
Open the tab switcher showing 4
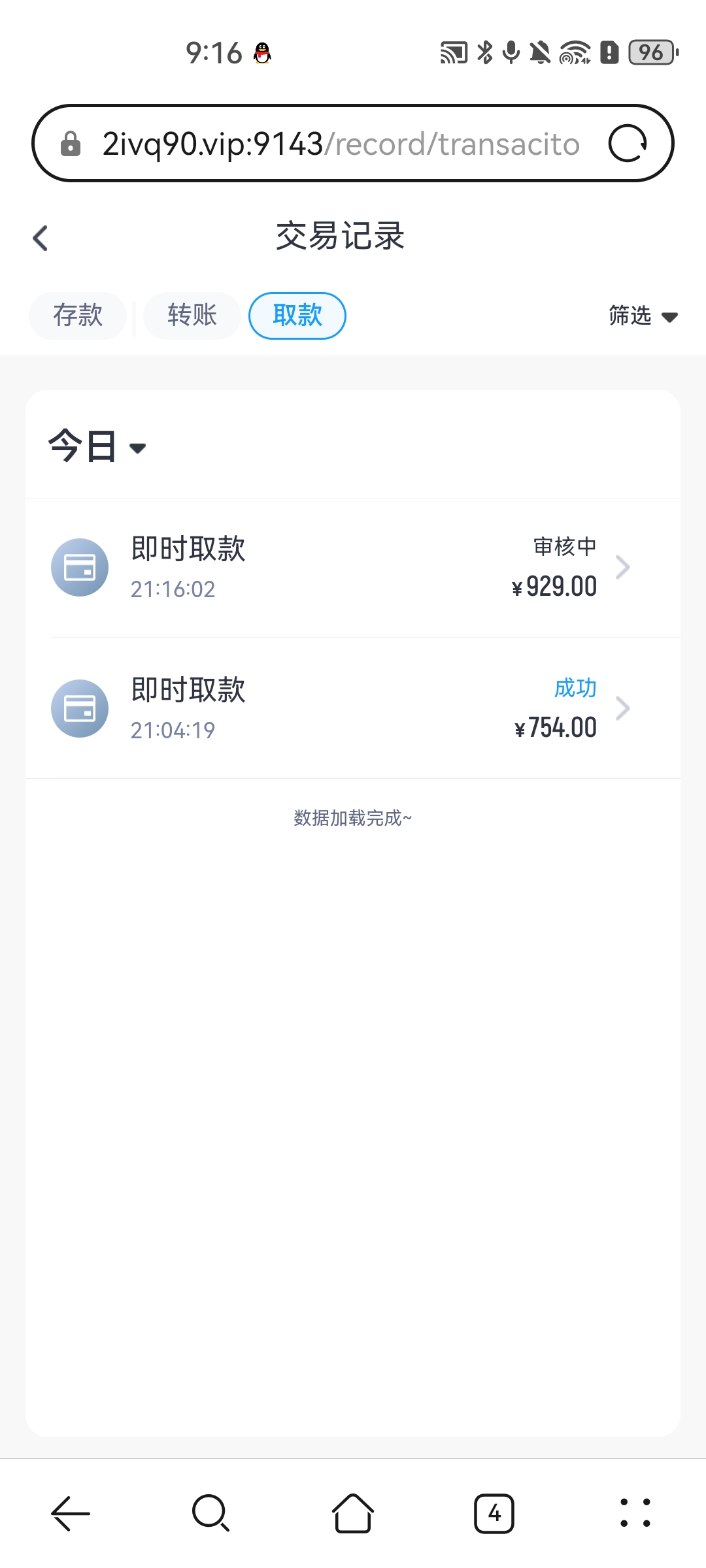click(x=494, y=1513)
